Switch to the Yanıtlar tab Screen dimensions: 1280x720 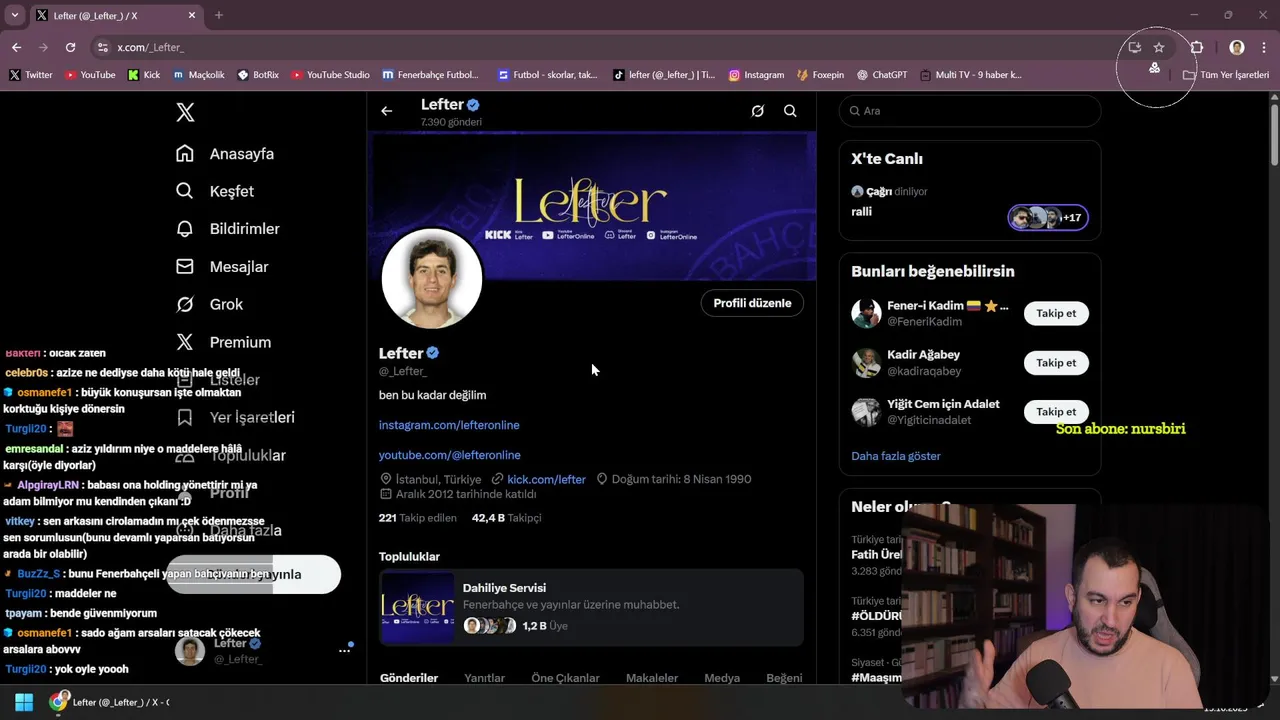[x=485, y=678]
